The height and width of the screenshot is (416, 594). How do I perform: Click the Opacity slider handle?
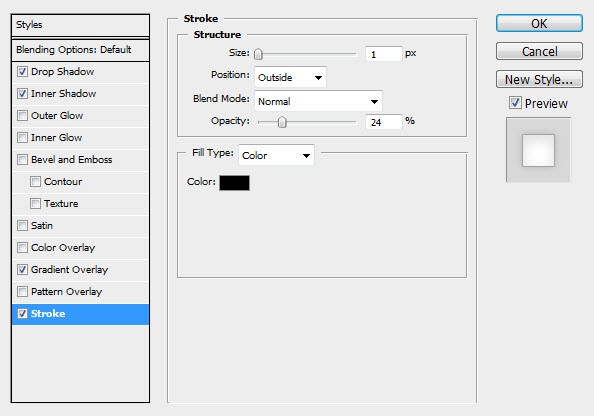pos(282,122)
